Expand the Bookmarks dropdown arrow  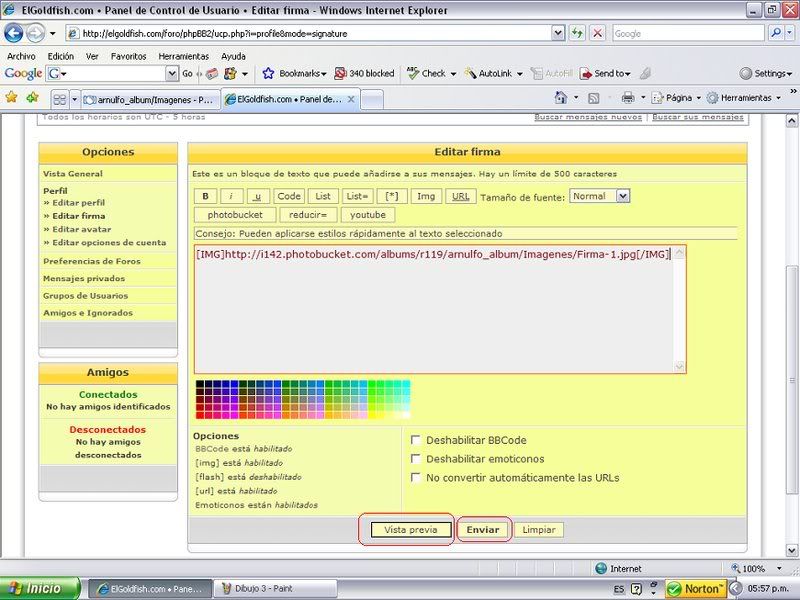click(x=323, y=74)
